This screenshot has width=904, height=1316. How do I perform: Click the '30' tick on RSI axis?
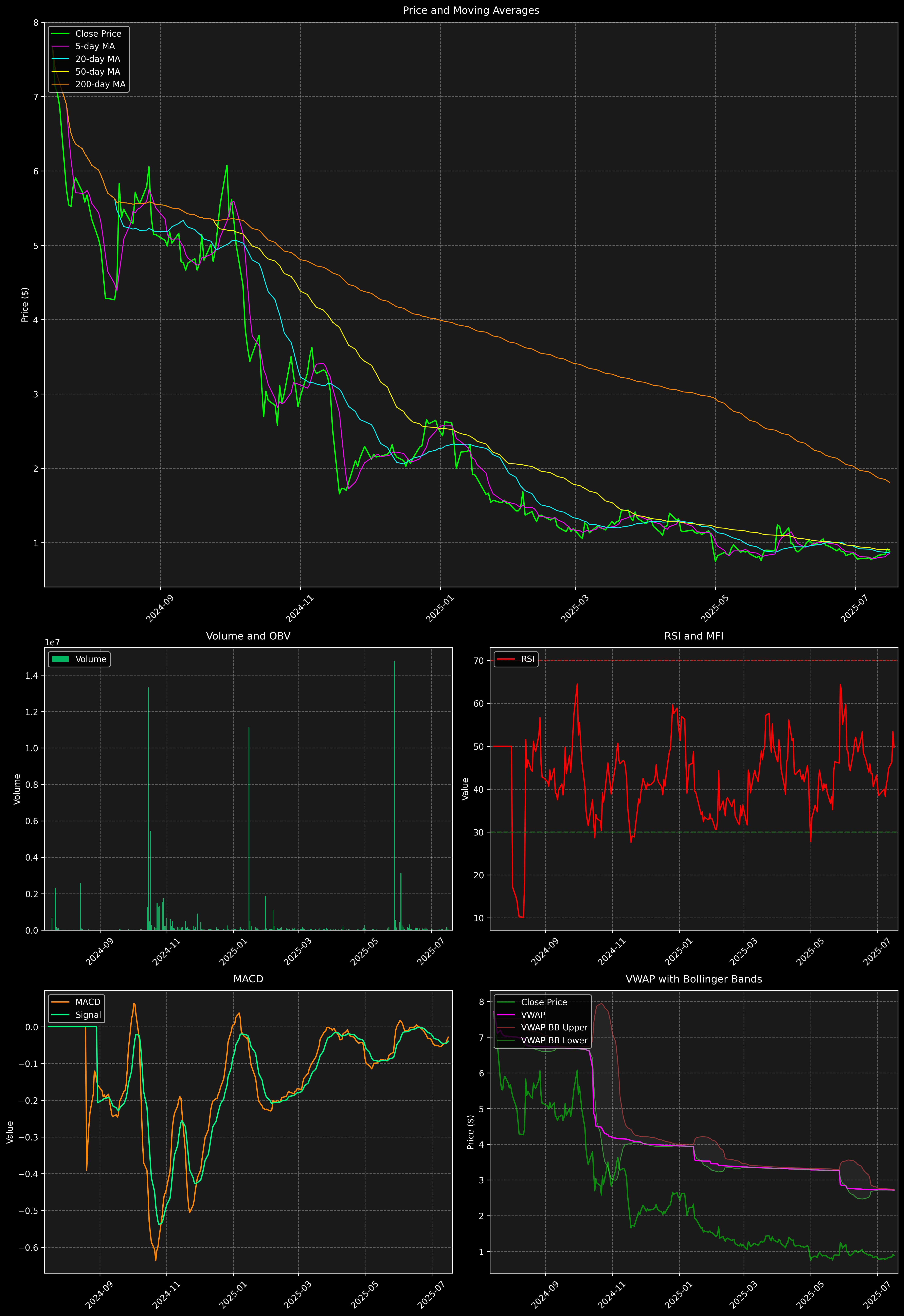479,832
